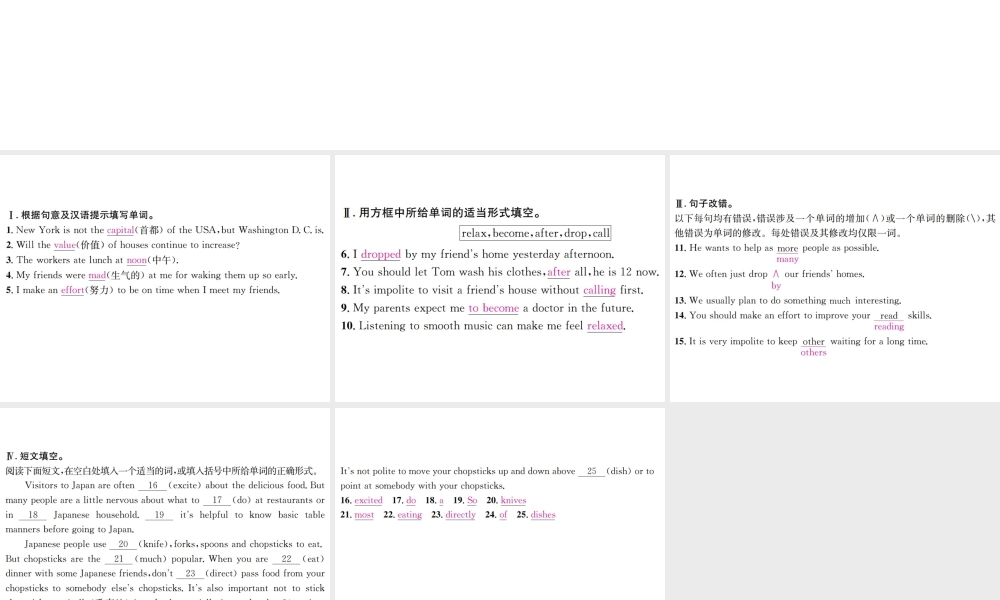Image resolution: width=1000 pixels, height=600 pixels.
Task: Click answer 22 'eating'
Action: 409,515
